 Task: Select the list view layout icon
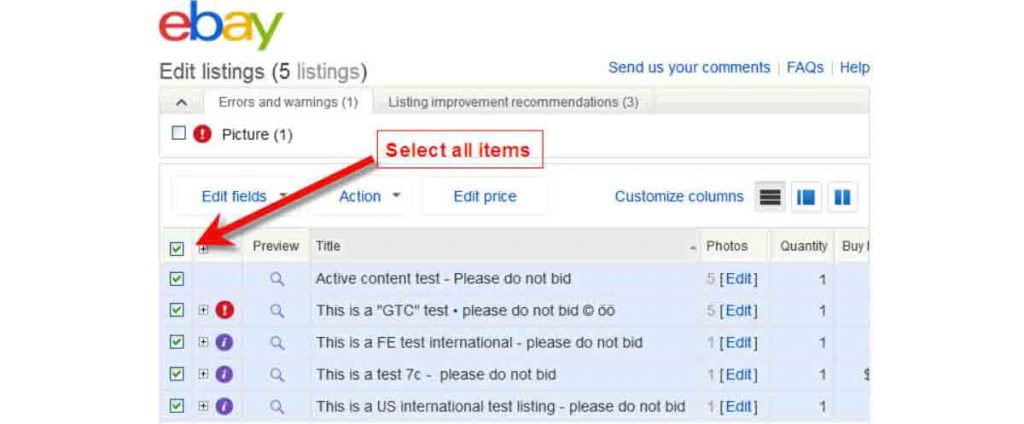[770, 197]
